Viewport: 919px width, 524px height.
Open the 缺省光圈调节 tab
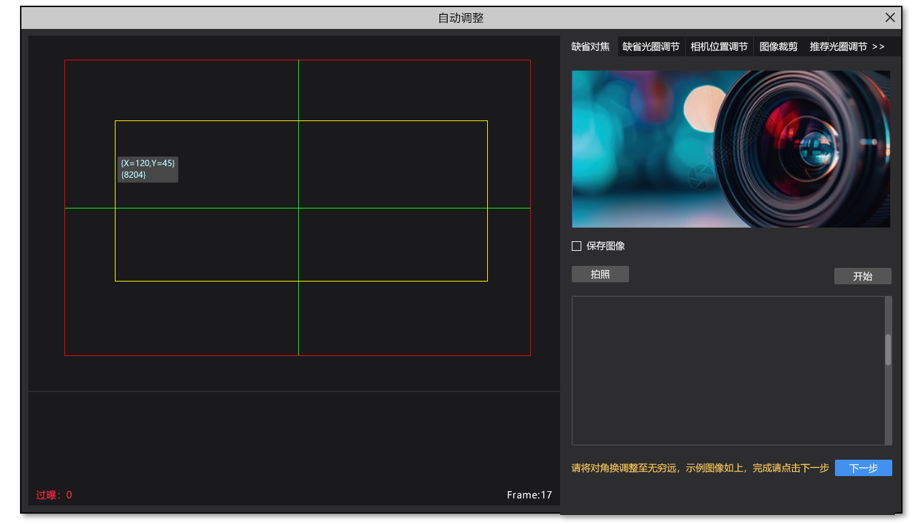point(650,47)
